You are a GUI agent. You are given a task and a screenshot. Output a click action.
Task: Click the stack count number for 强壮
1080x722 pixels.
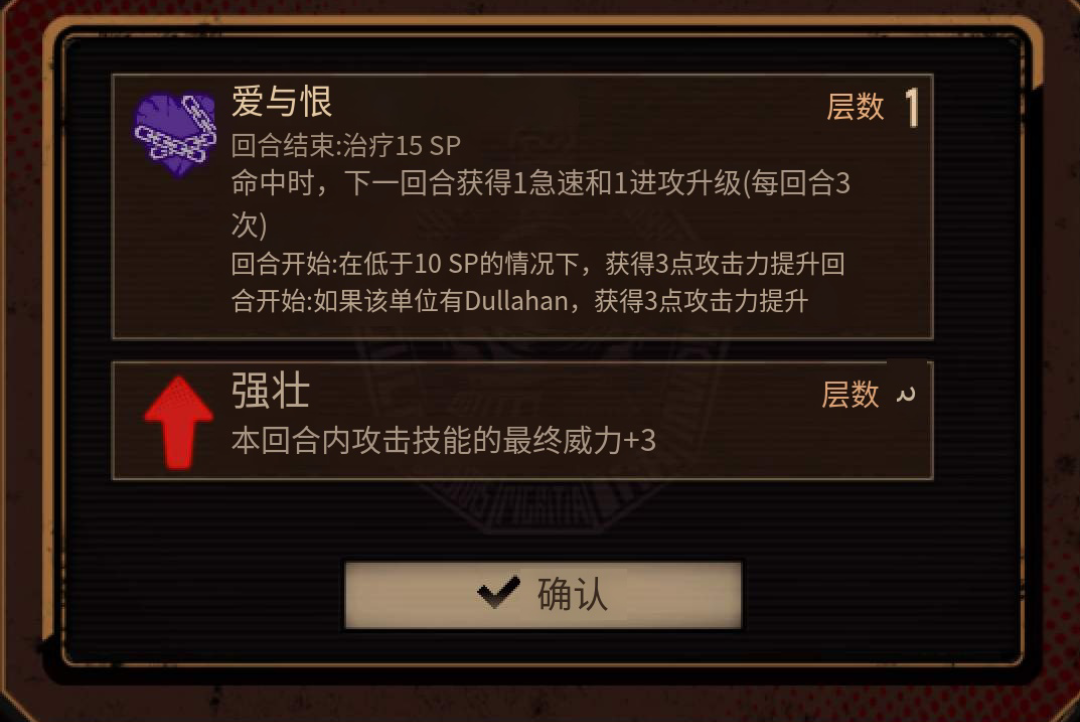click(906, 395)
